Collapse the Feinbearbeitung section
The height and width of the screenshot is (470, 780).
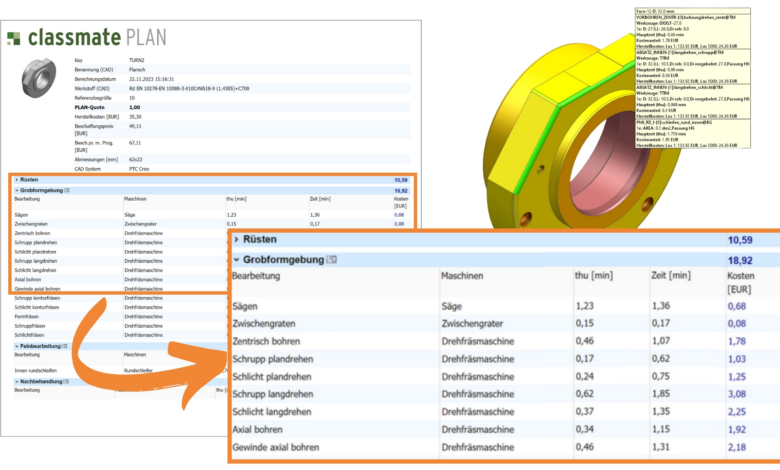(17, 346)
